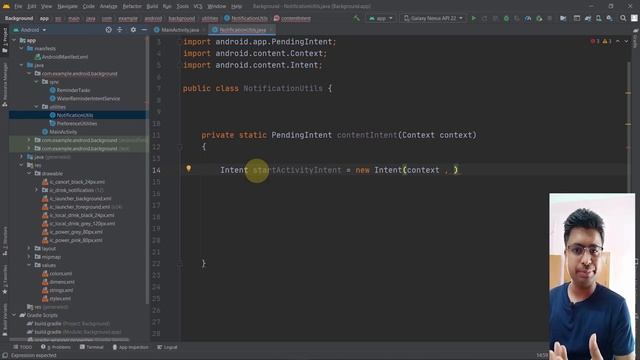Viewport: 640px width, 360px height.
Task: Open the app run configuration dropdown
Action: pyautogui.click(x=380, y=18)
